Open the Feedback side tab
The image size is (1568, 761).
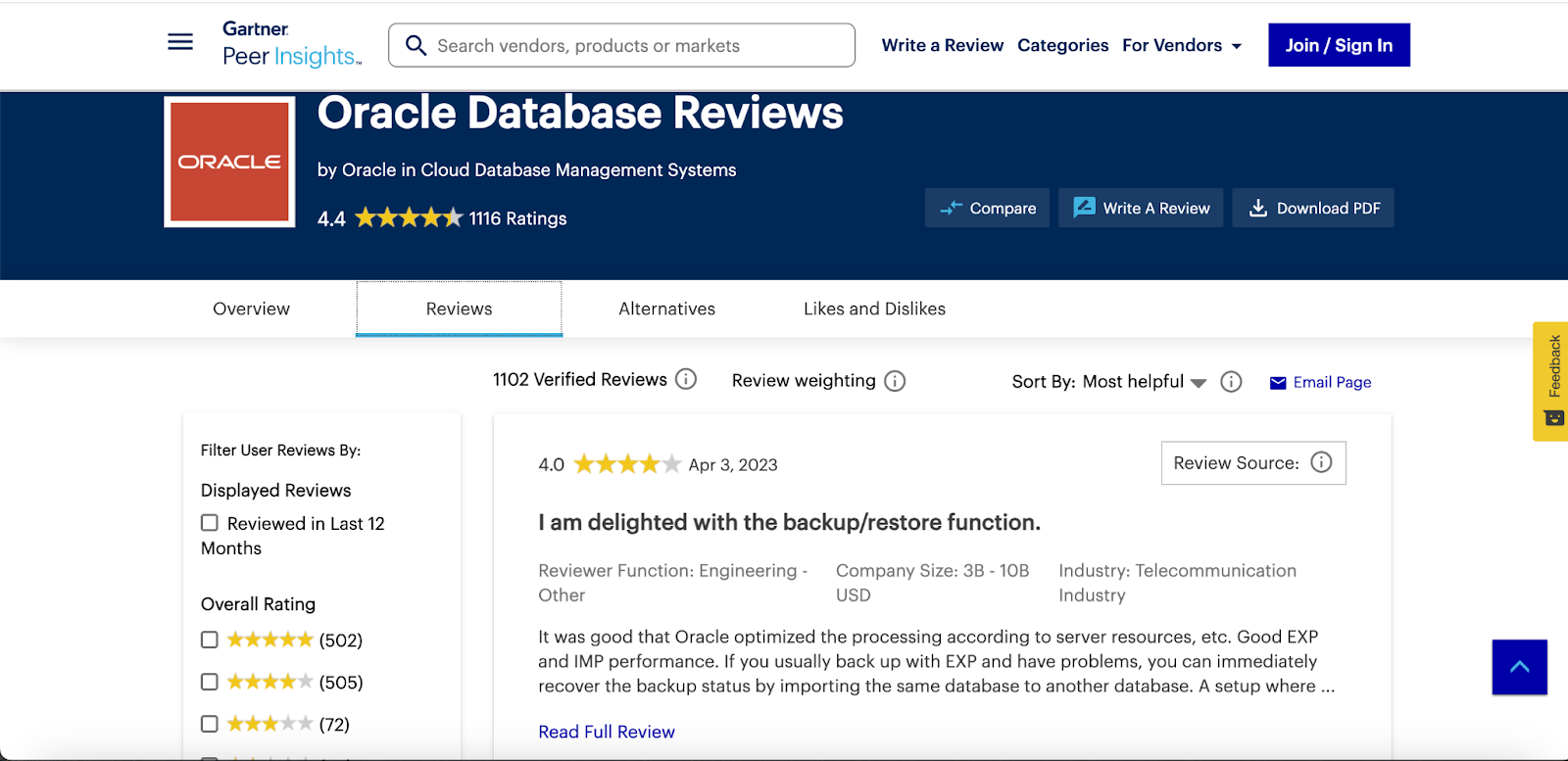tap(1552, 380)
